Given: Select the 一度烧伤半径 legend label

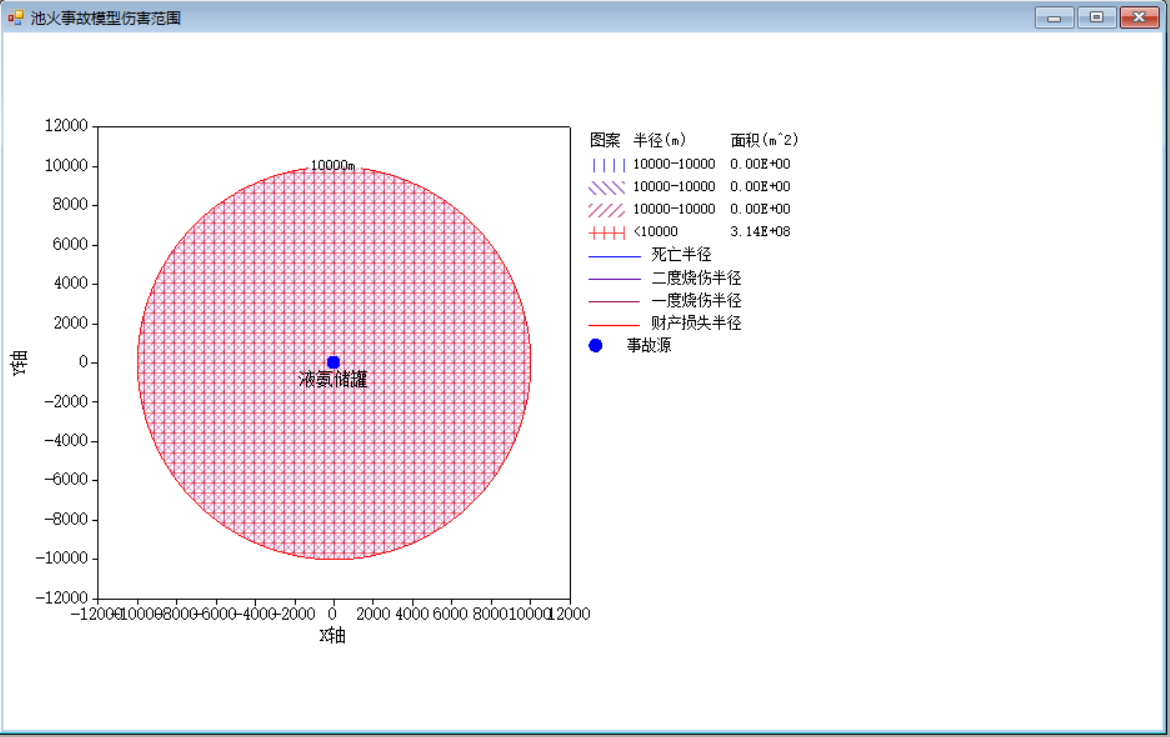Looking at the screenshot, I should 696,301.
